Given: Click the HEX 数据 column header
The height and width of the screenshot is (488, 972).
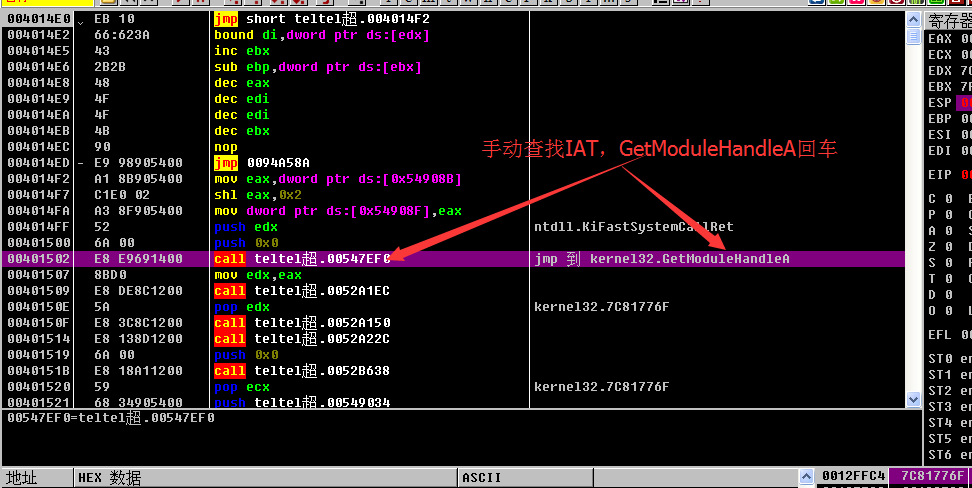Looking at the screenshot, I should click(x=110, y=478).
